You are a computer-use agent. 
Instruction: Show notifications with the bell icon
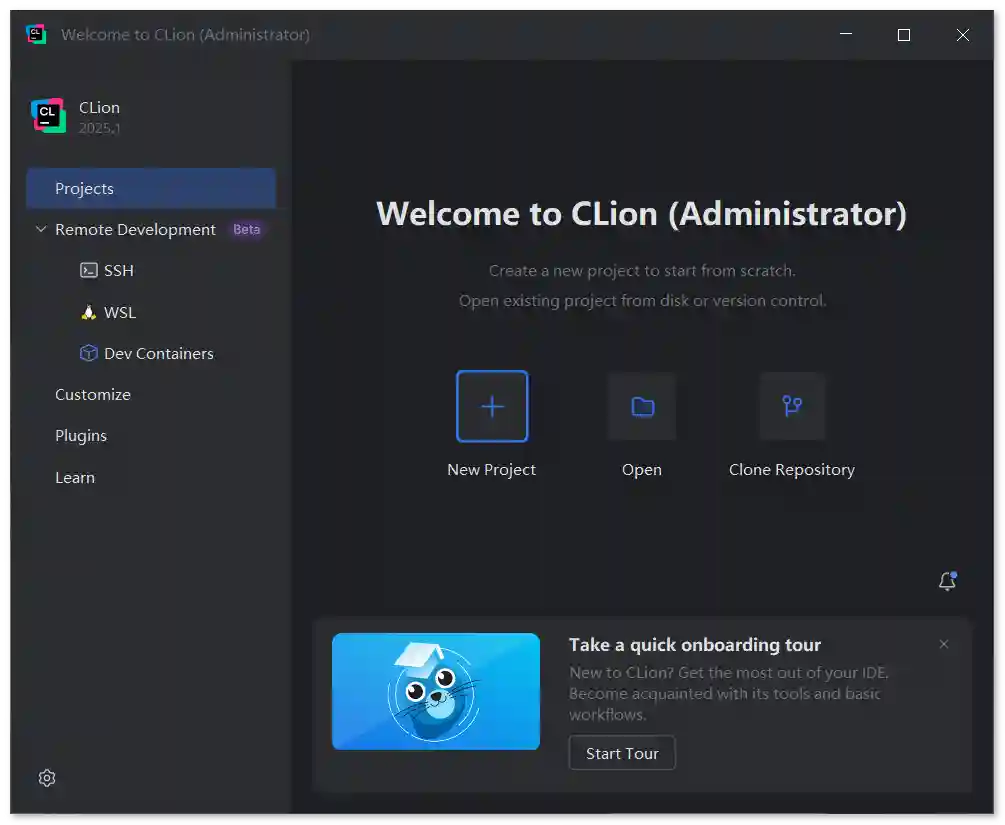(947, 581)
